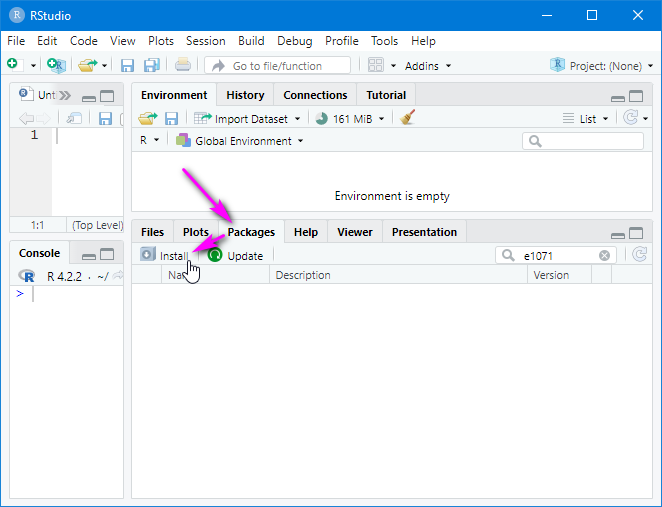Minimize the source editor pane
Image resolution: width=662 pixels, height=507 pixels.
[x=89, y=98]
